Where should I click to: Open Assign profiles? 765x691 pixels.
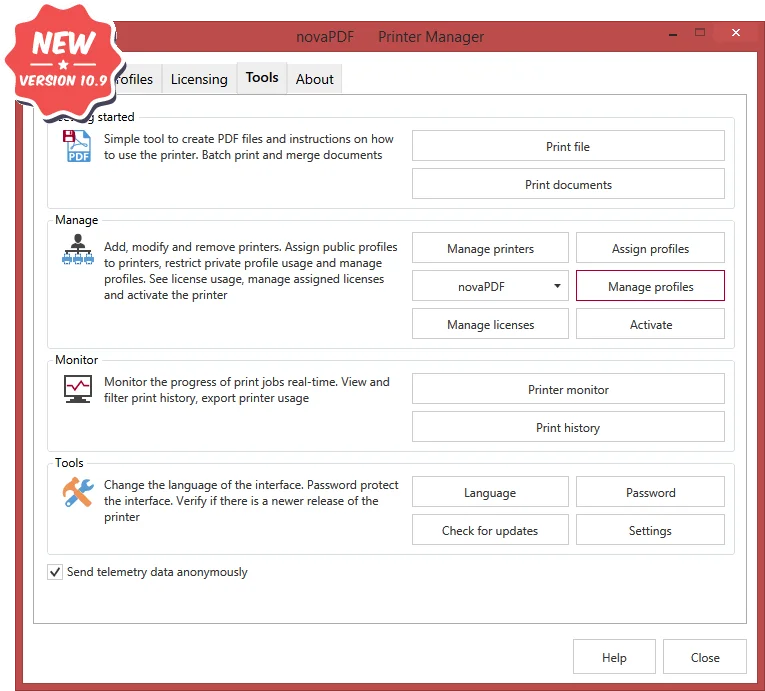pyautogui.click(x=650, y=248)
